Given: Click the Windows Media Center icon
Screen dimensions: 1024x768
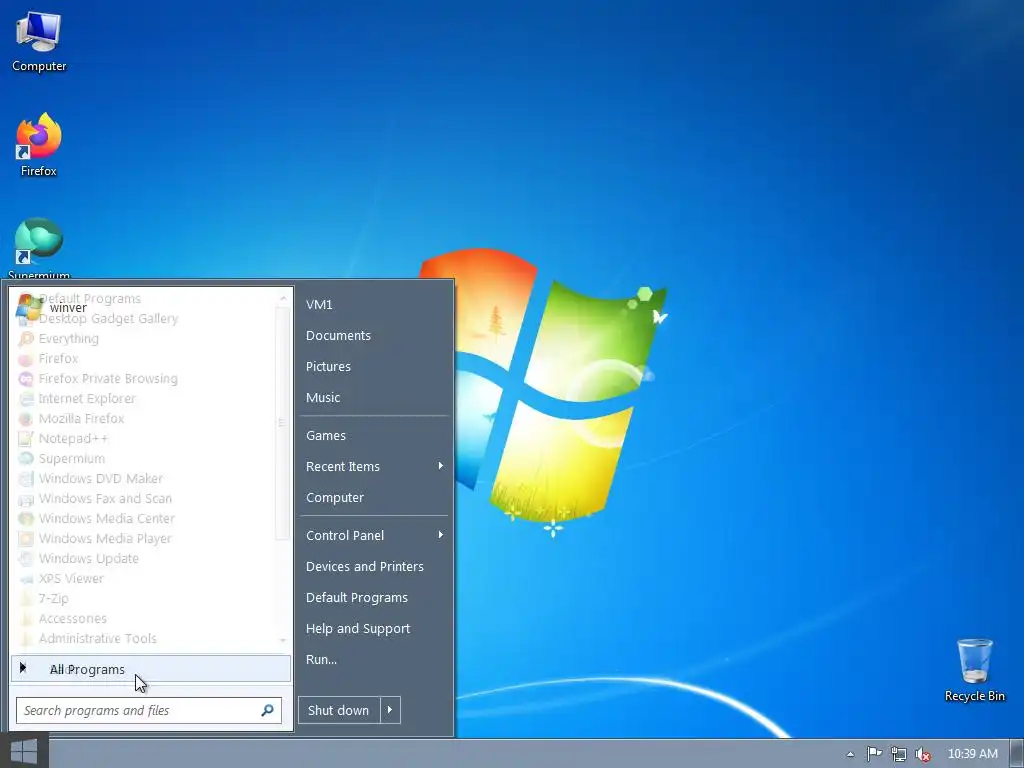Looking at the screenshot, I should pos(26,519).
